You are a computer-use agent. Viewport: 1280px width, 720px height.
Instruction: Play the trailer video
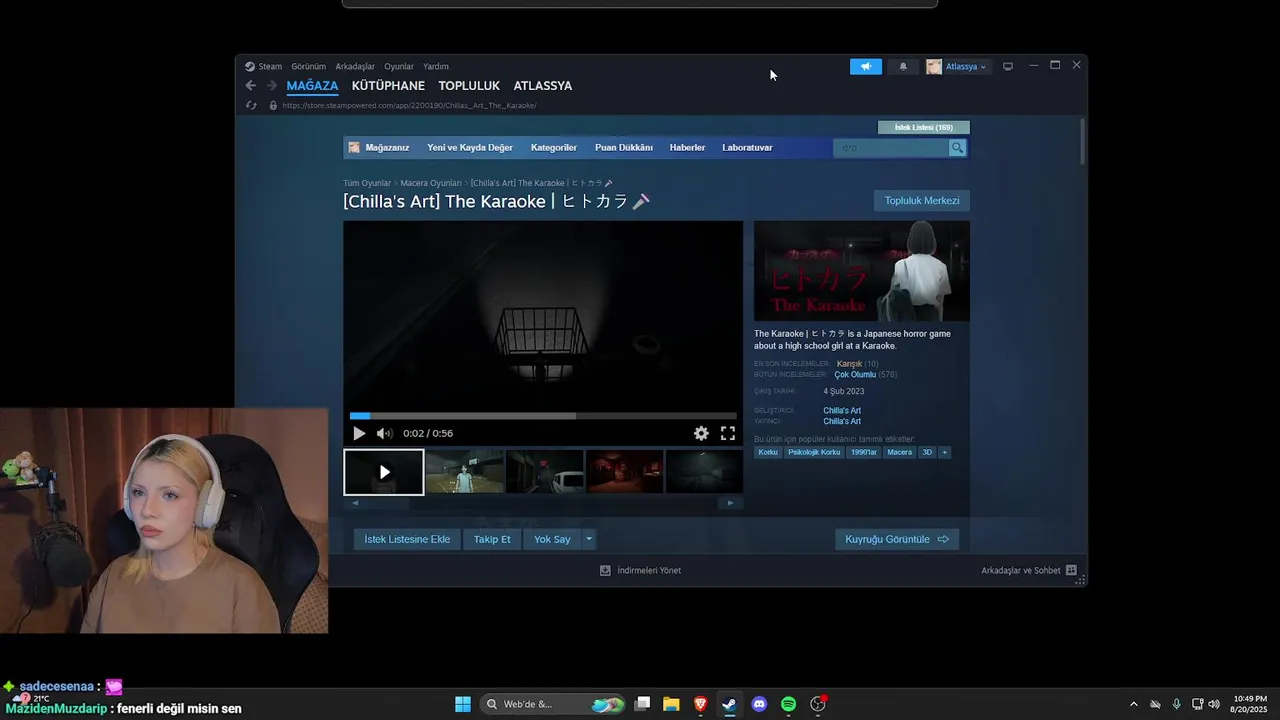click(x=359, y=433)
